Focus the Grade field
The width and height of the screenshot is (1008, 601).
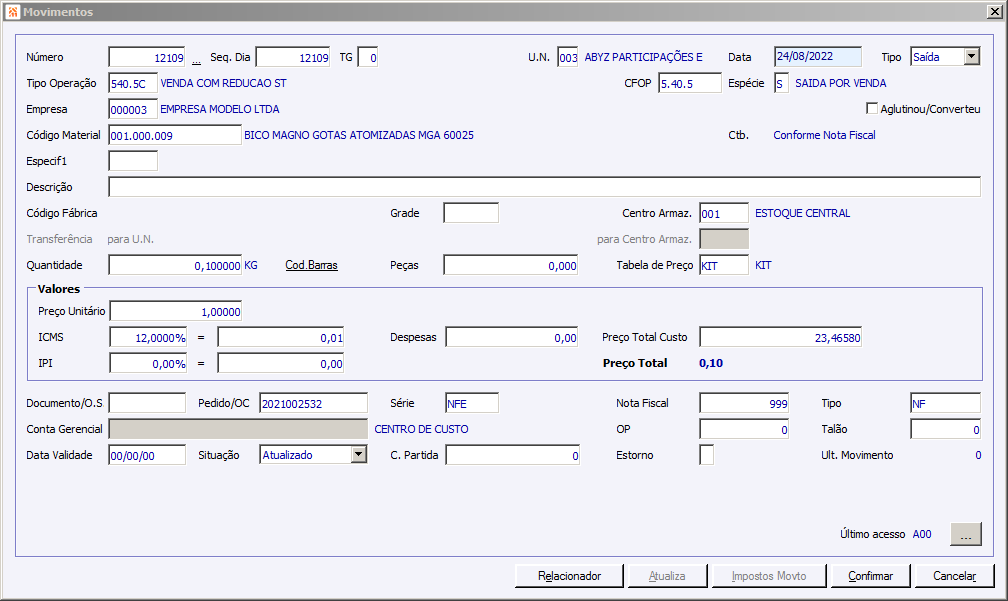pos(471,213)
